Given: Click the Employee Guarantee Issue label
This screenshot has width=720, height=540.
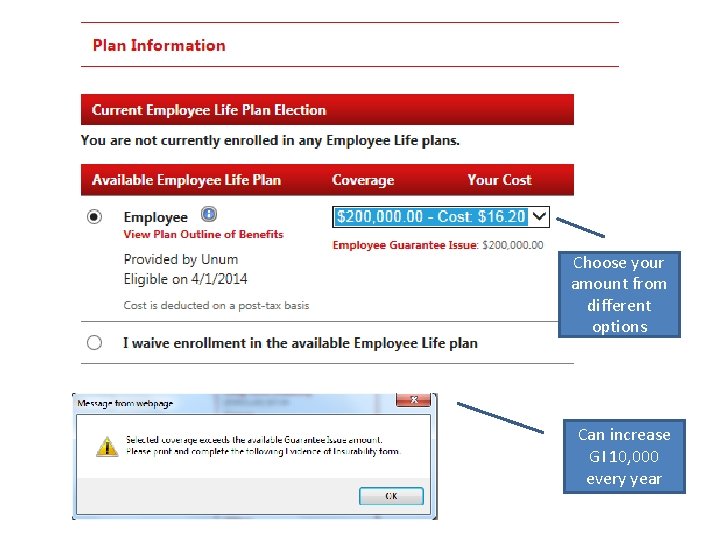Looking at the screenshot, I should (x=405, y=245).
